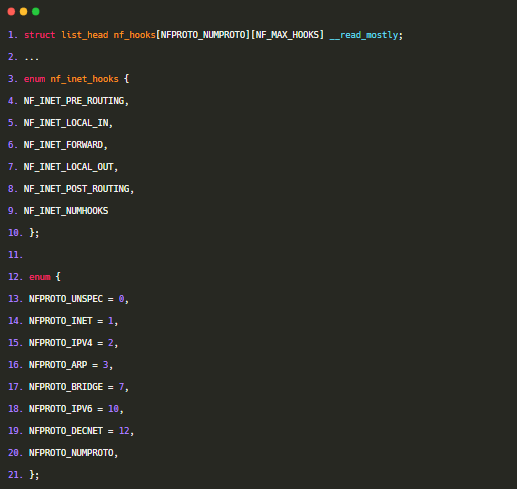Click the closing brace on line 10
517x489 pixels.
coord(32,233)
